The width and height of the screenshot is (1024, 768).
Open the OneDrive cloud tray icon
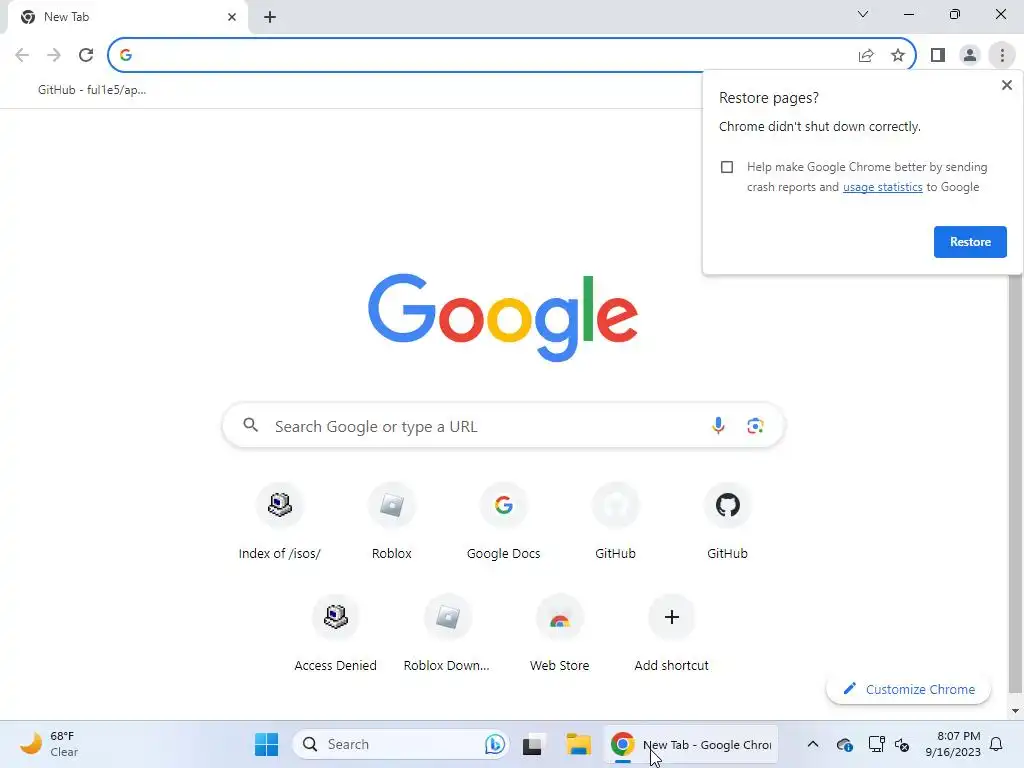tap(844, 744)
